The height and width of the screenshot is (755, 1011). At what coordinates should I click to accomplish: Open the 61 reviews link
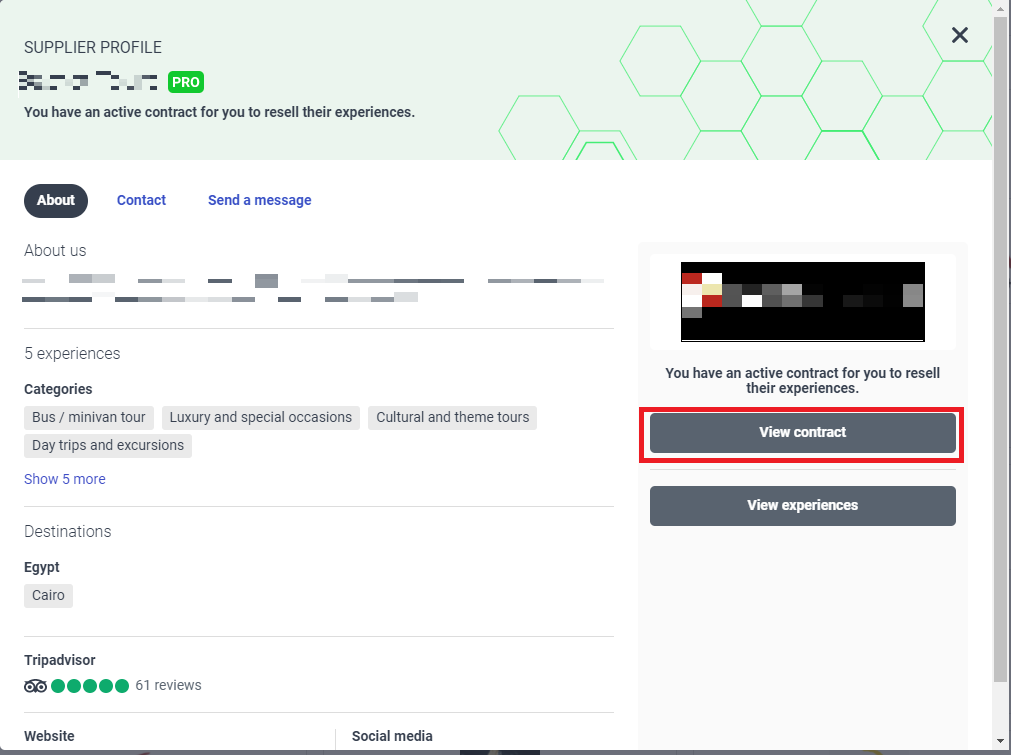(x=168, y=686)
